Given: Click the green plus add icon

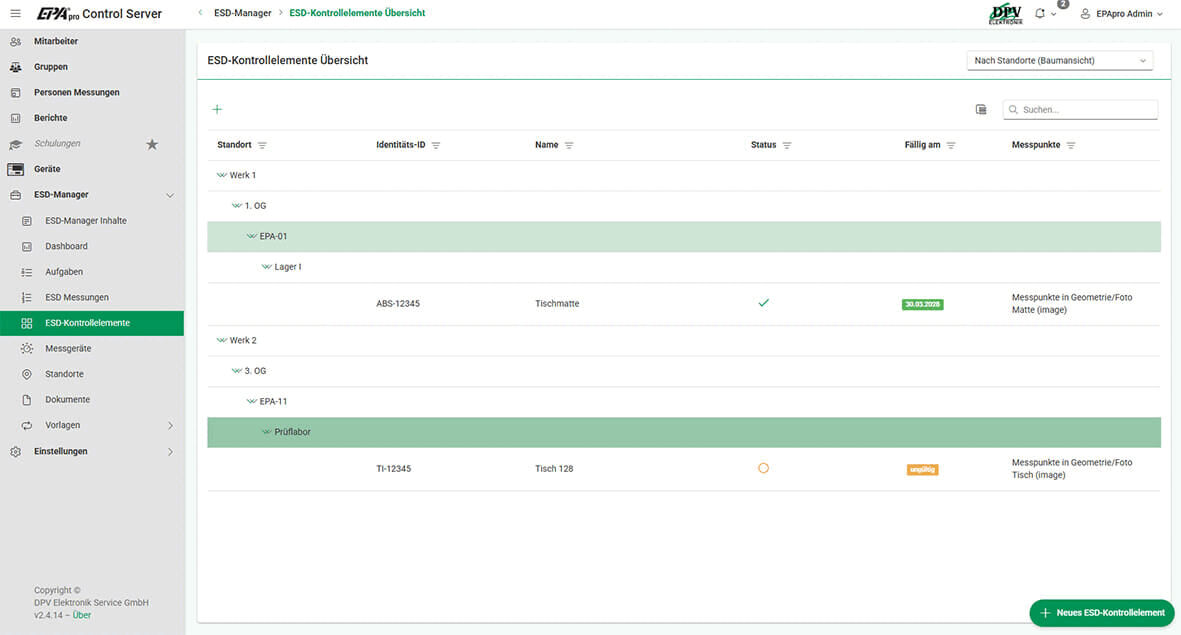Looking at the screenshot, I should click(x=217, y=109).
